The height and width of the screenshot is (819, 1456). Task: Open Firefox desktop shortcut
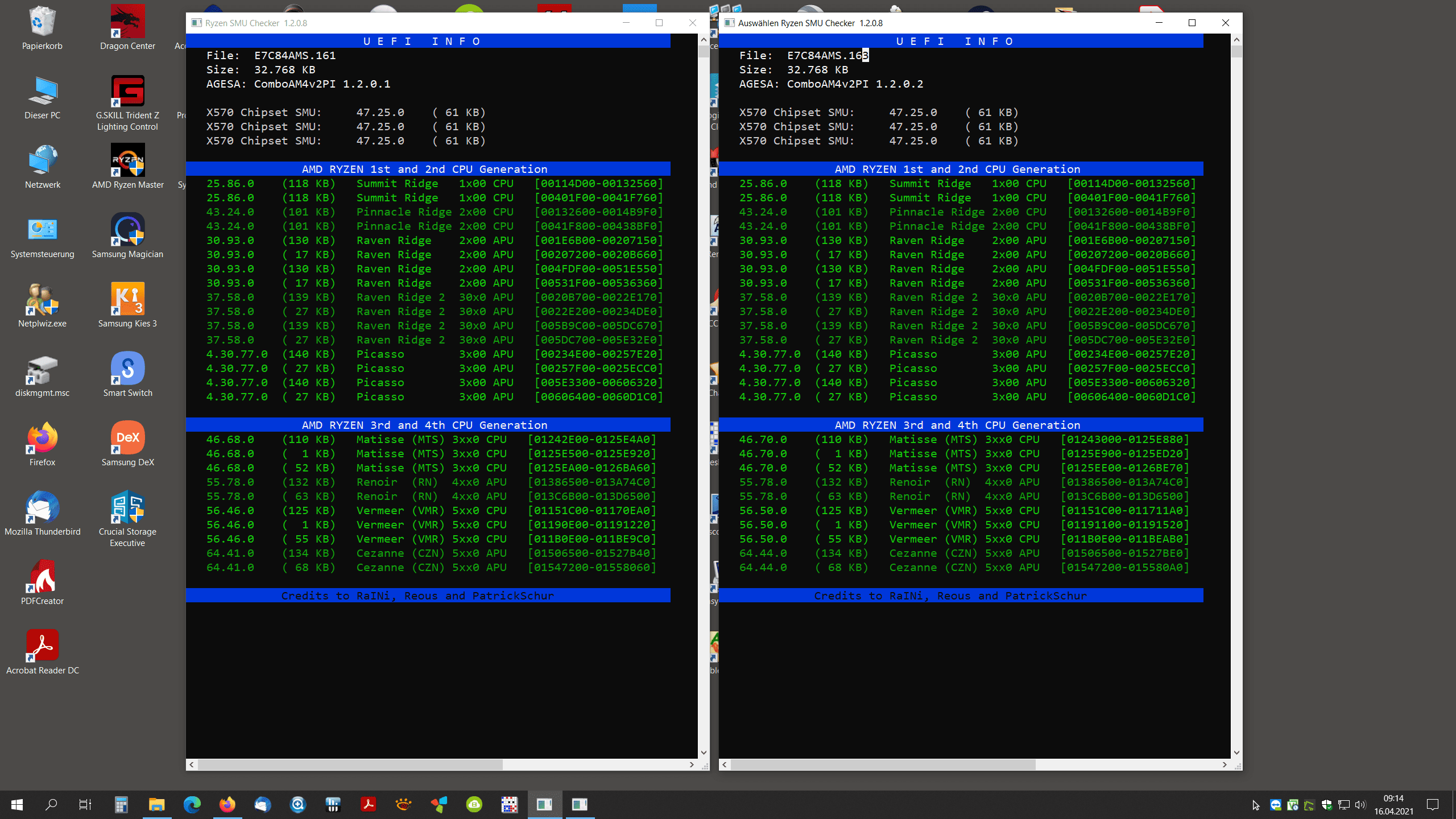tap(42, 445)
